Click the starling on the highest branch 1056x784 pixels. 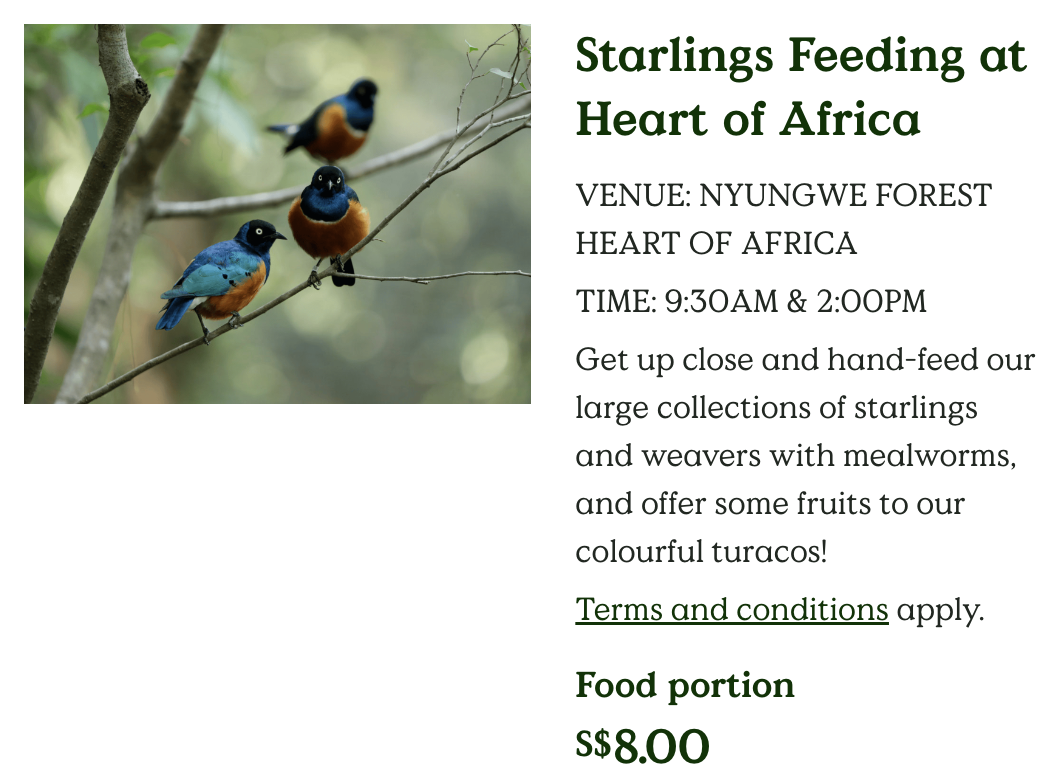pos(330,121)
